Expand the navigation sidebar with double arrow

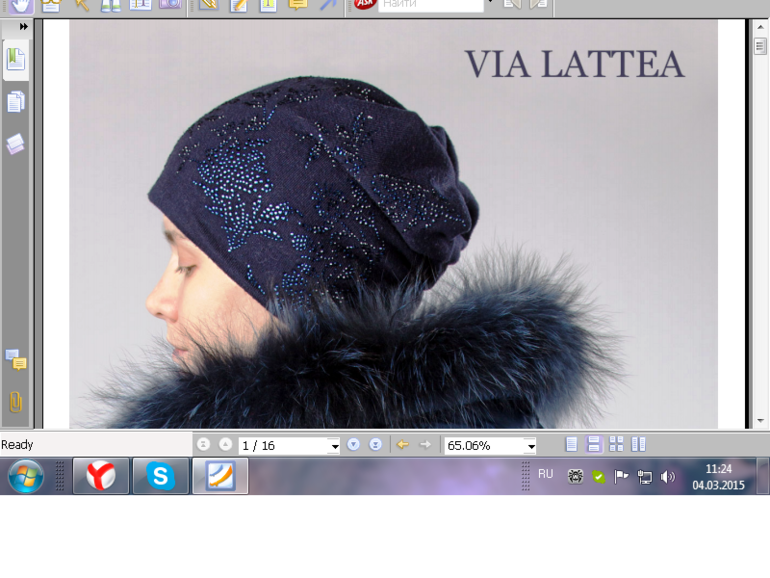pos(23,27)
